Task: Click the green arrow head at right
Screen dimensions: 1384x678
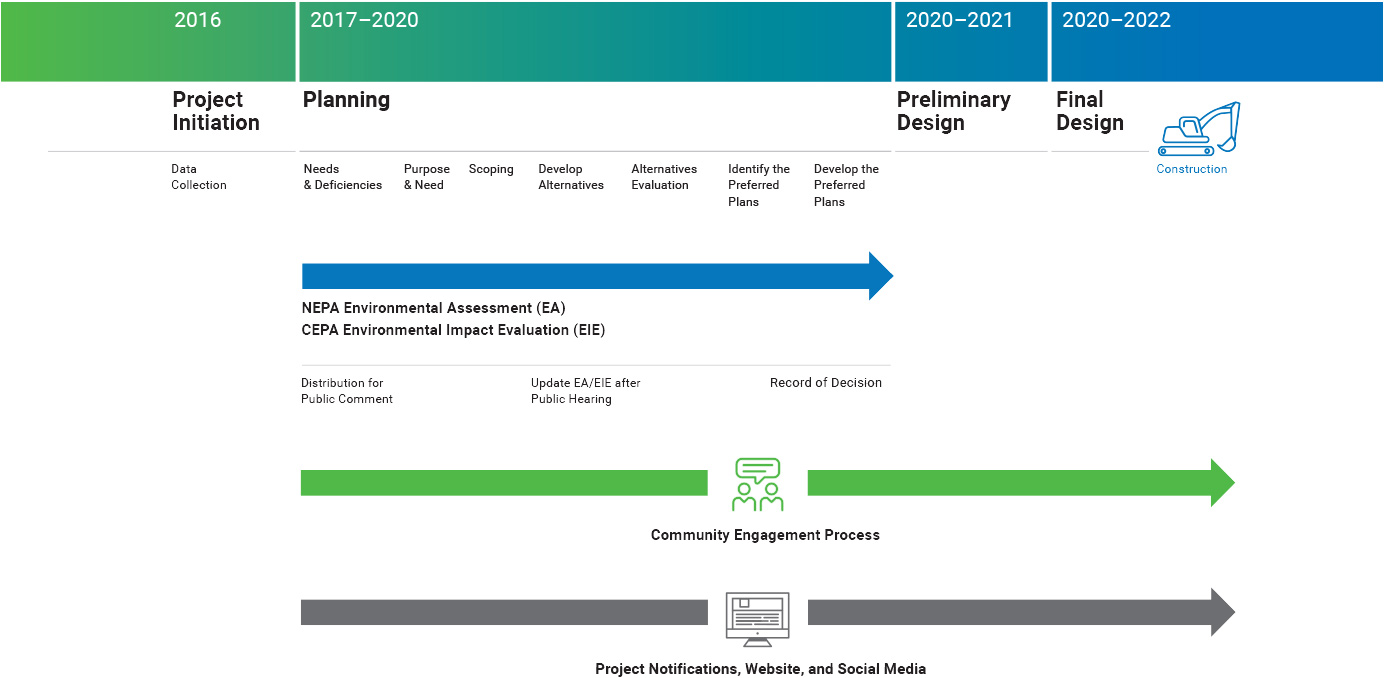Action: (x=1222, y=483)
